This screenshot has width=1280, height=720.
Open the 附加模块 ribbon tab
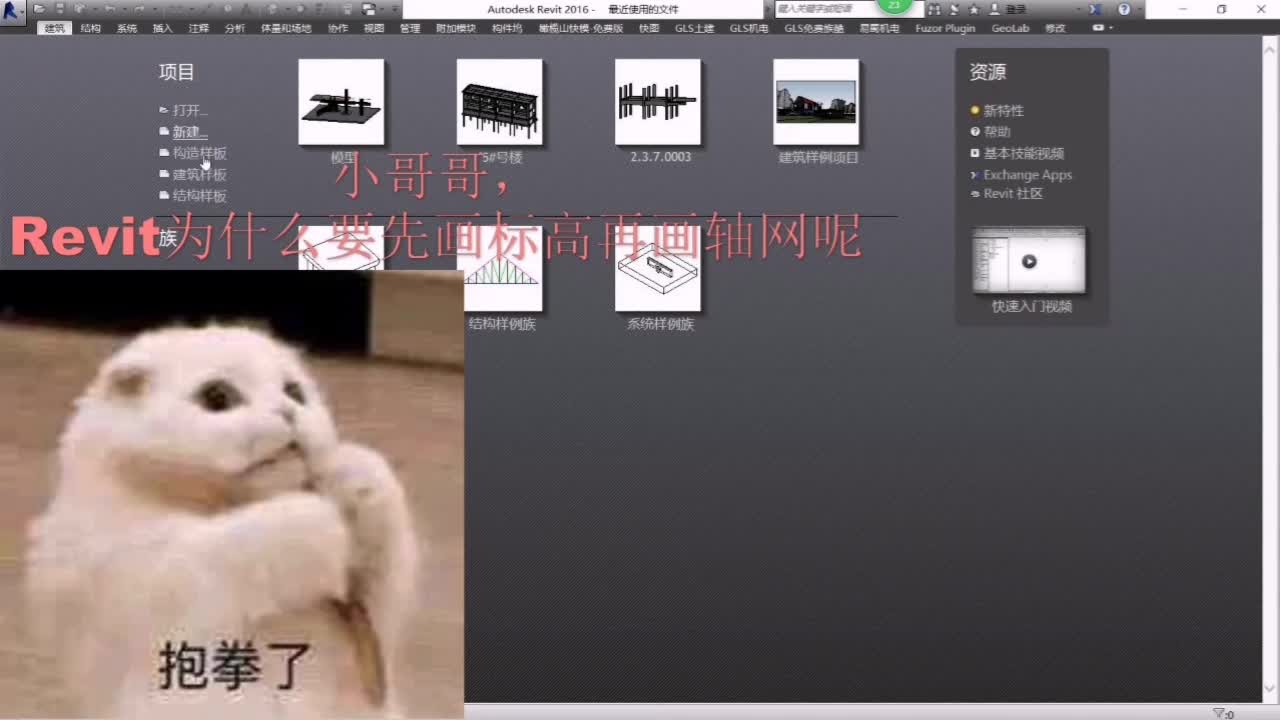point(456,28)
